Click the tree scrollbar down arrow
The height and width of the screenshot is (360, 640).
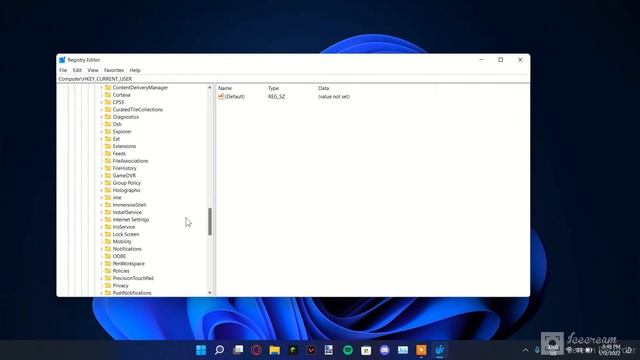(210, 293)
